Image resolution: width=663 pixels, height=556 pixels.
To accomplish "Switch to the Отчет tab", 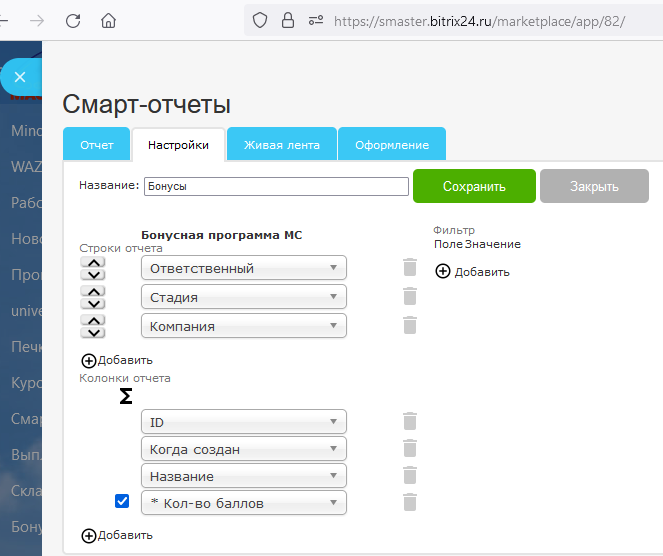I will [97, 145].
